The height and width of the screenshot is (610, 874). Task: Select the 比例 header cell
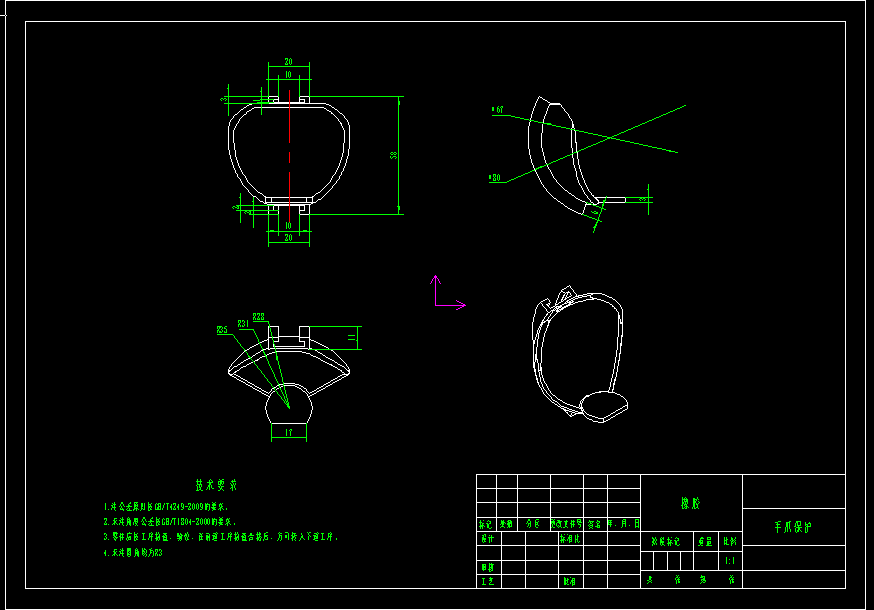[731, 541]
